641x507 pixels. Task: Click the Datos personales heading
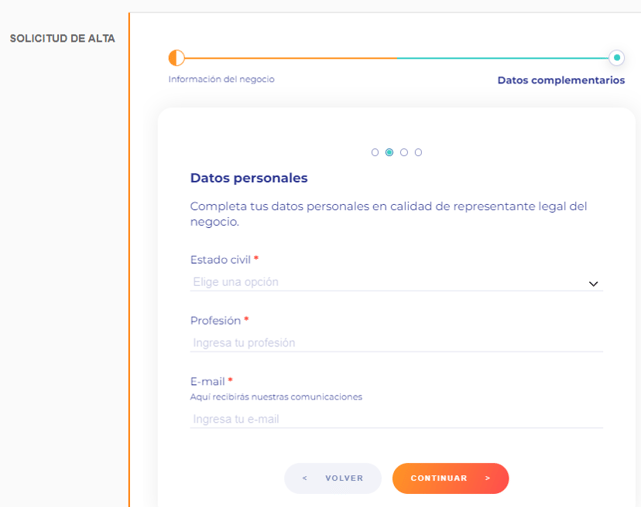(x=249, y=178)
